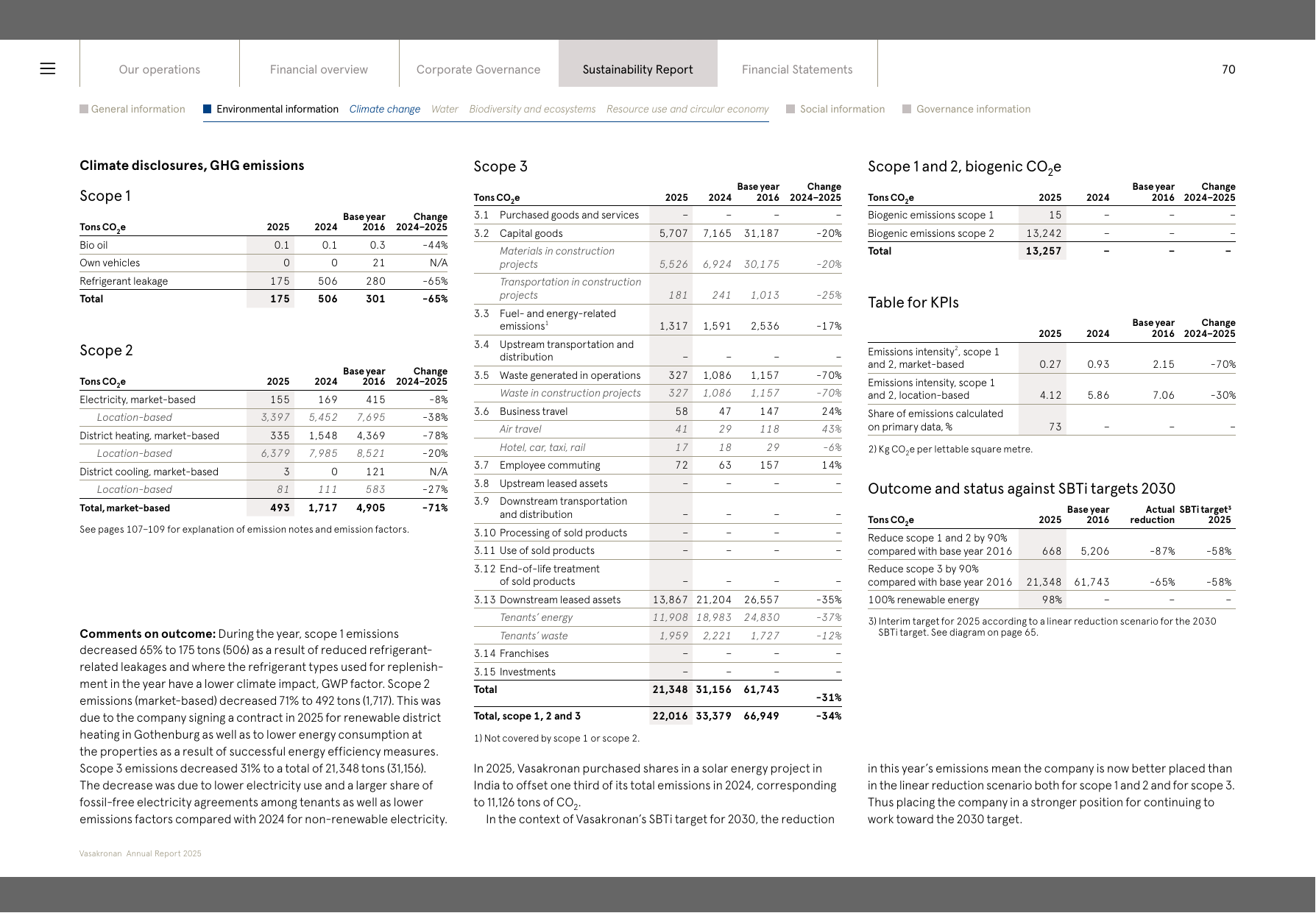The width and height of the screenshot is (1316, 913).
Task: Click the Environmental information section link
Action: click(277, 109)
